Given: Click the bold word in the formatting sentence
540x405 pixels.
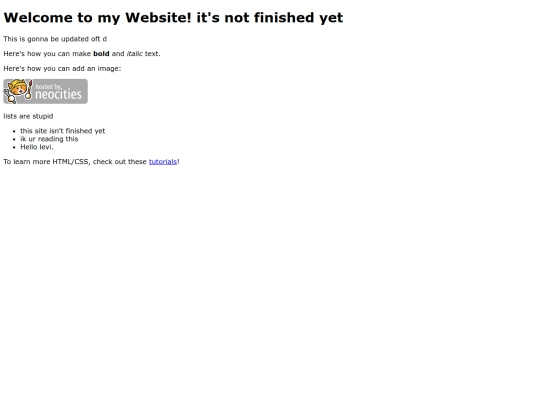Looking at the screenshot, I should pos(101,54).
